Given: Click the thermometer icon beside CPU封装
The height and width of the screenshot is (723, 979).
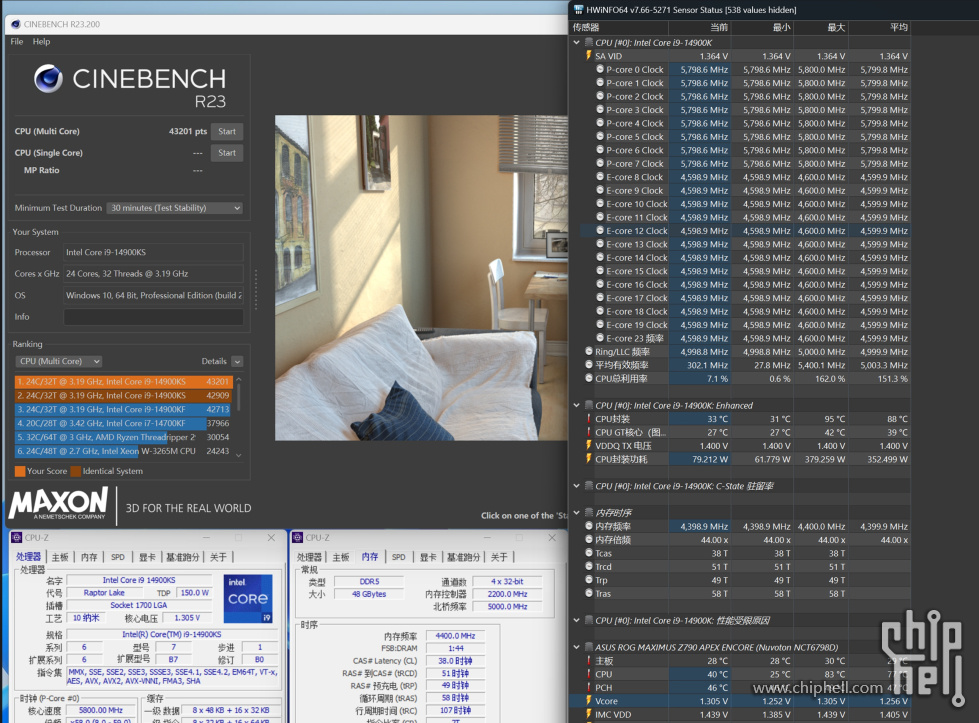Looking at the screenshot, I should 588,419.
